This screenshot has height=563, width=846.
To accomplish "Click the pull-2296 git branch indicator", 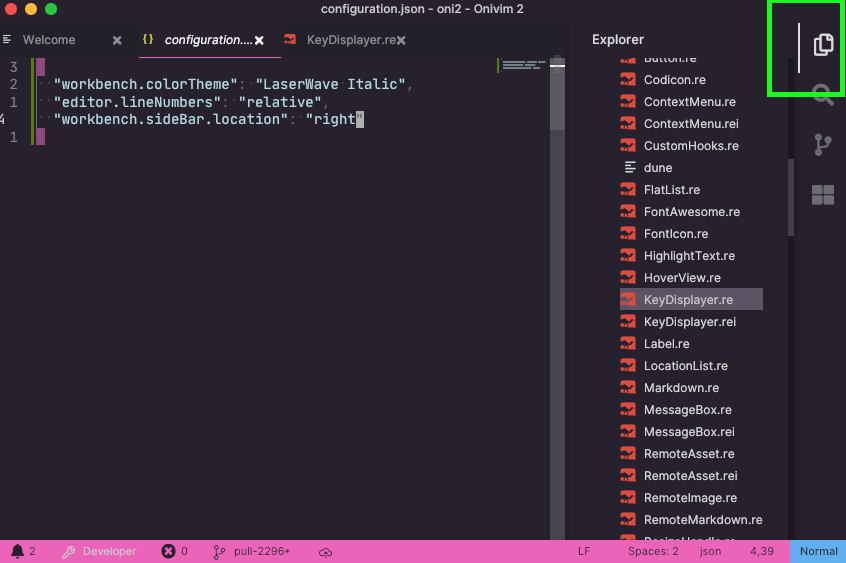I will click(251, 551).
